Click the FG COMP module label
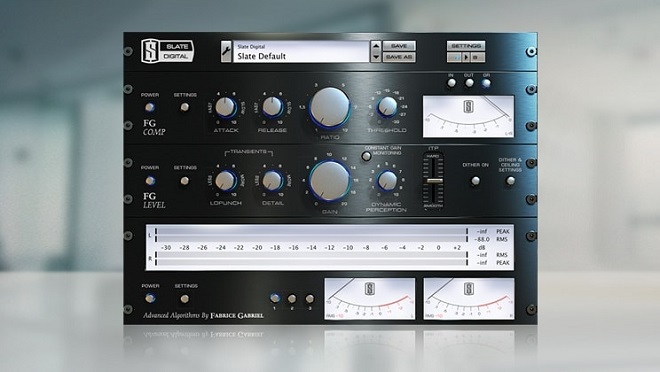660x372 pixels. [x=154, y=128]
